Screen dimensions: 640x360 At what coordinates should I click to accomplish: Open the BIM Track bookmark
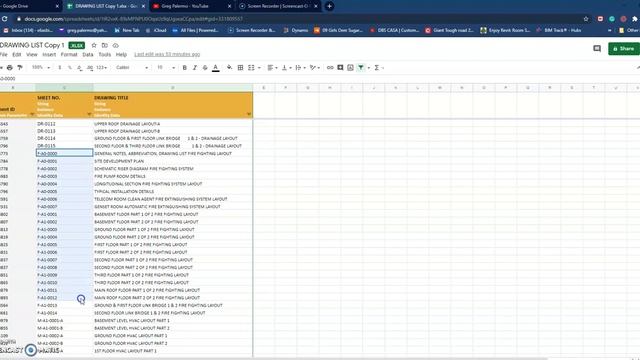tap(558, 30)
